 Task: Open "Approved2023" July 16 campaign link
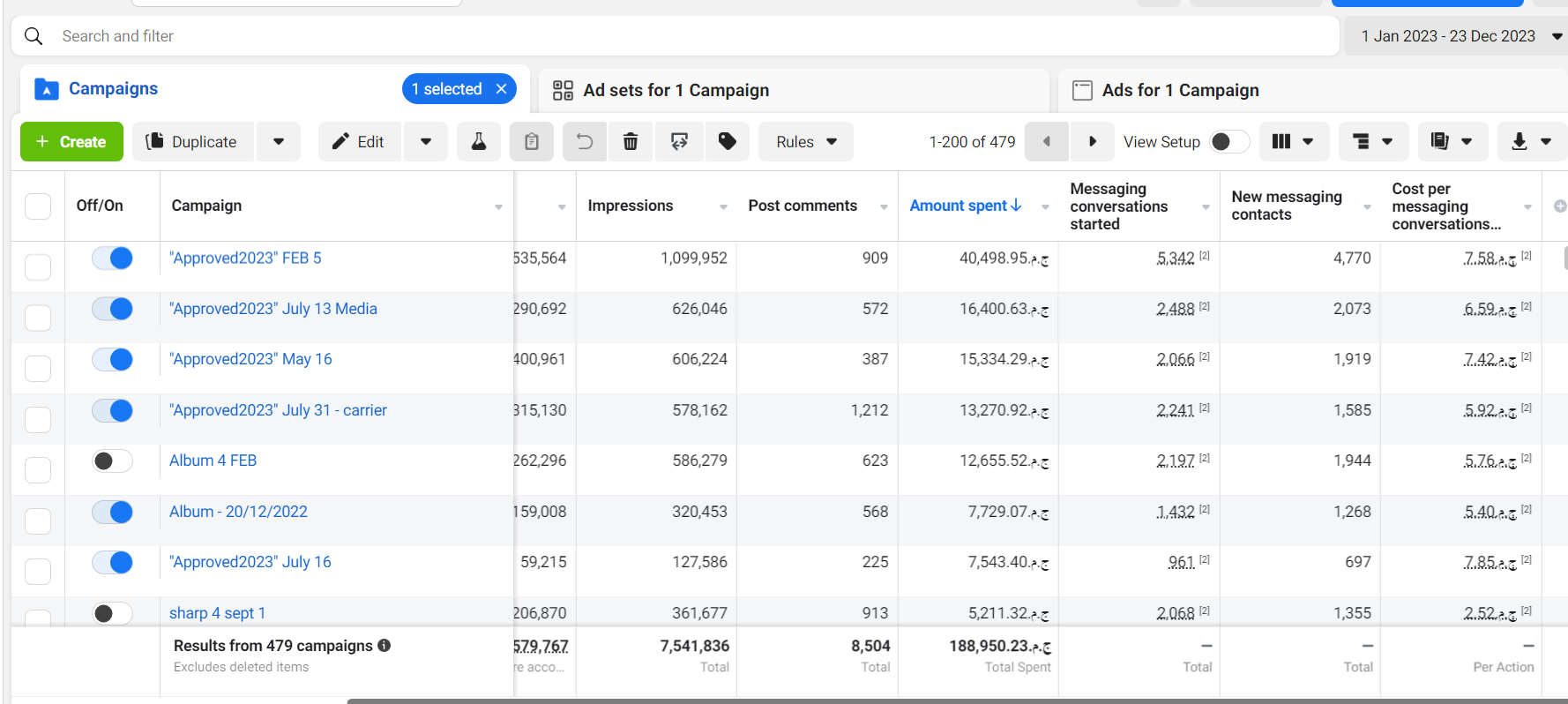[x=250, y=562]
